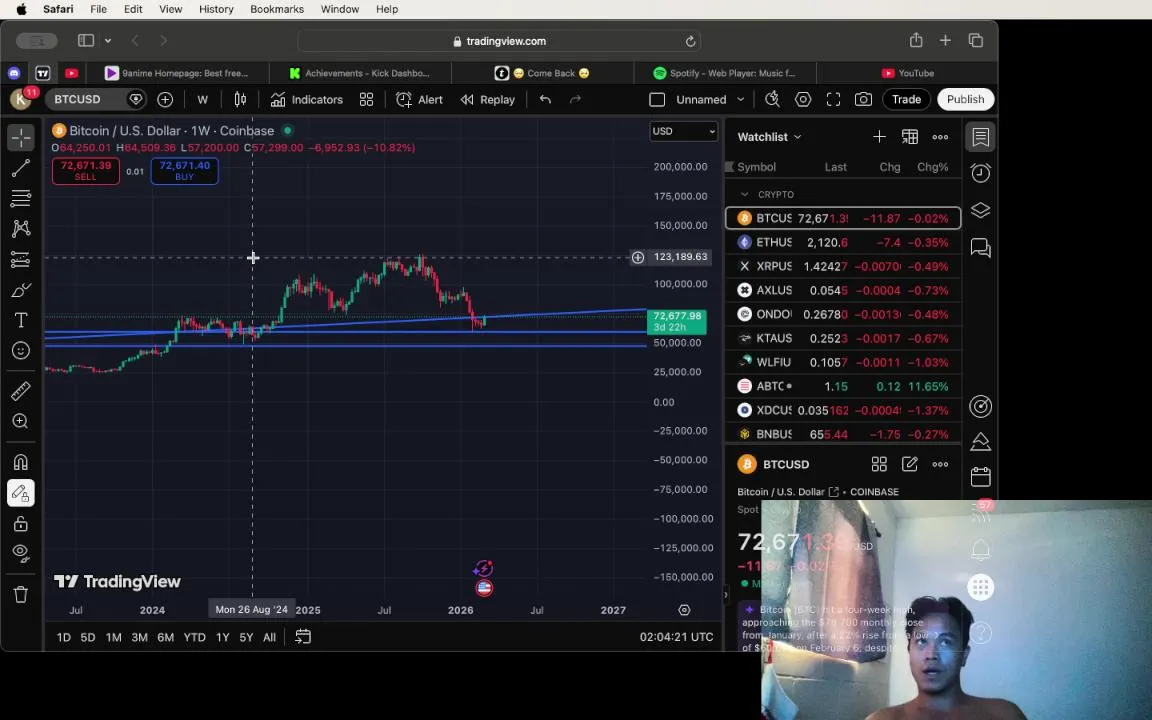This screenshot has height=720, width=1152.
Task: Toggle magnet mode for drawings
Action: pos(21,462)
